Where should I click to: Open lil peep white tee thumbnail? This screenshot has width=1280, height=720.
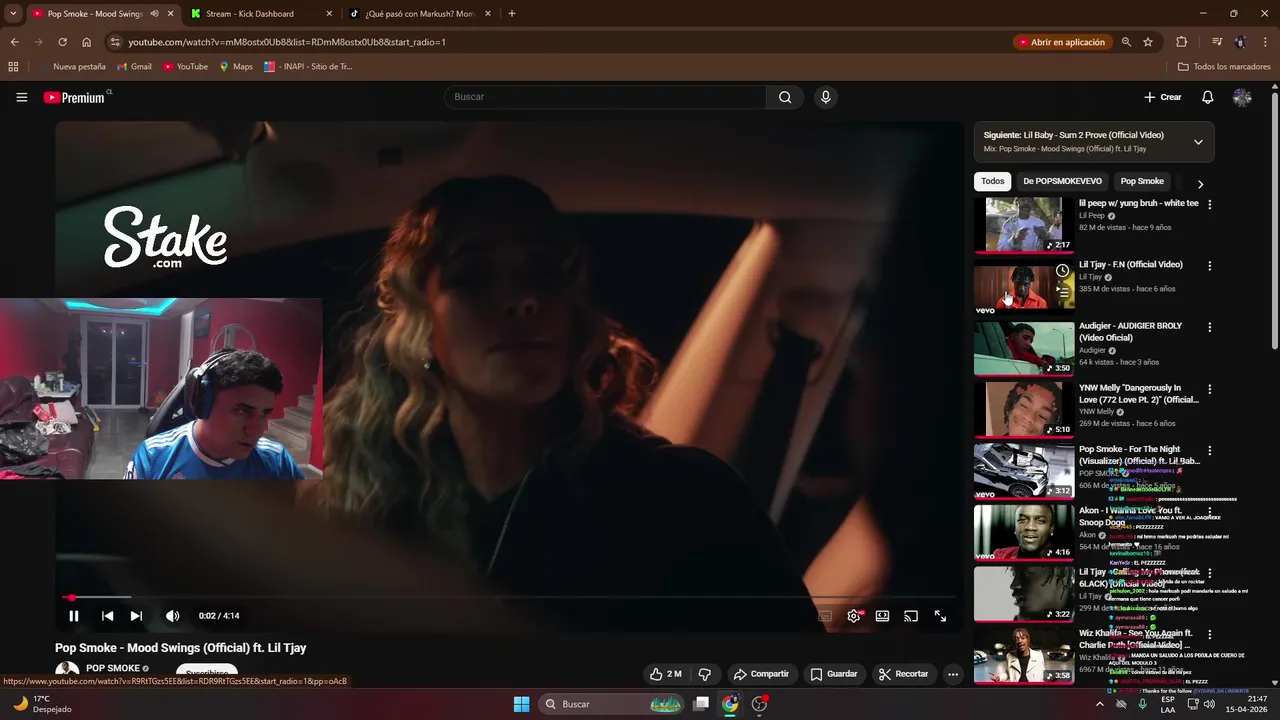(1024, 224)
